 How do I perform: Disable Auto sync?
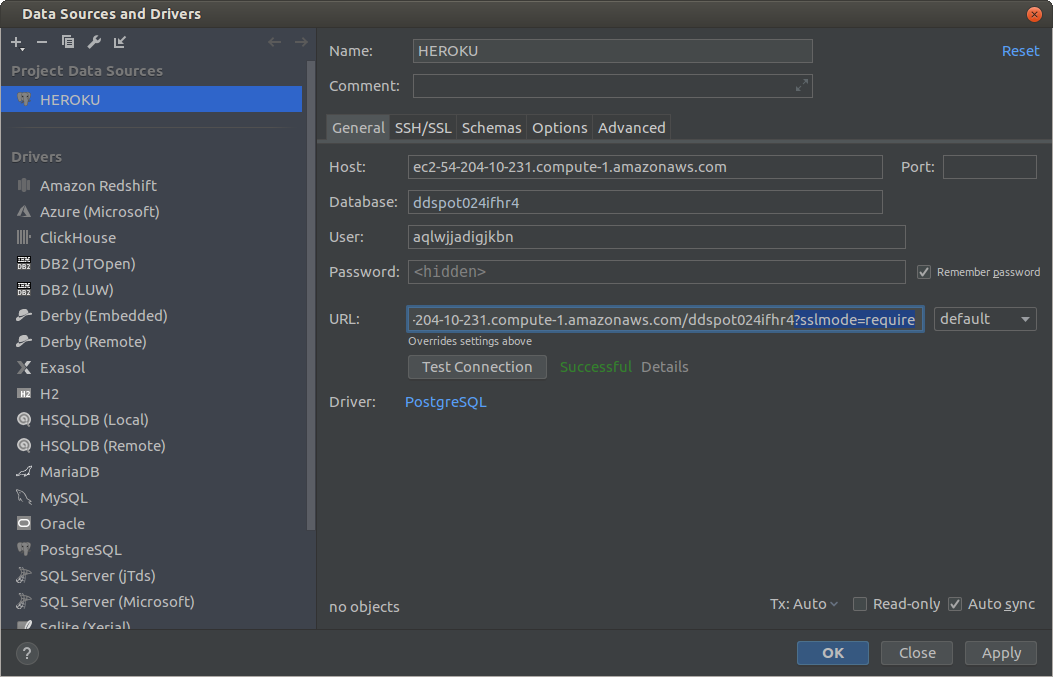954,603
